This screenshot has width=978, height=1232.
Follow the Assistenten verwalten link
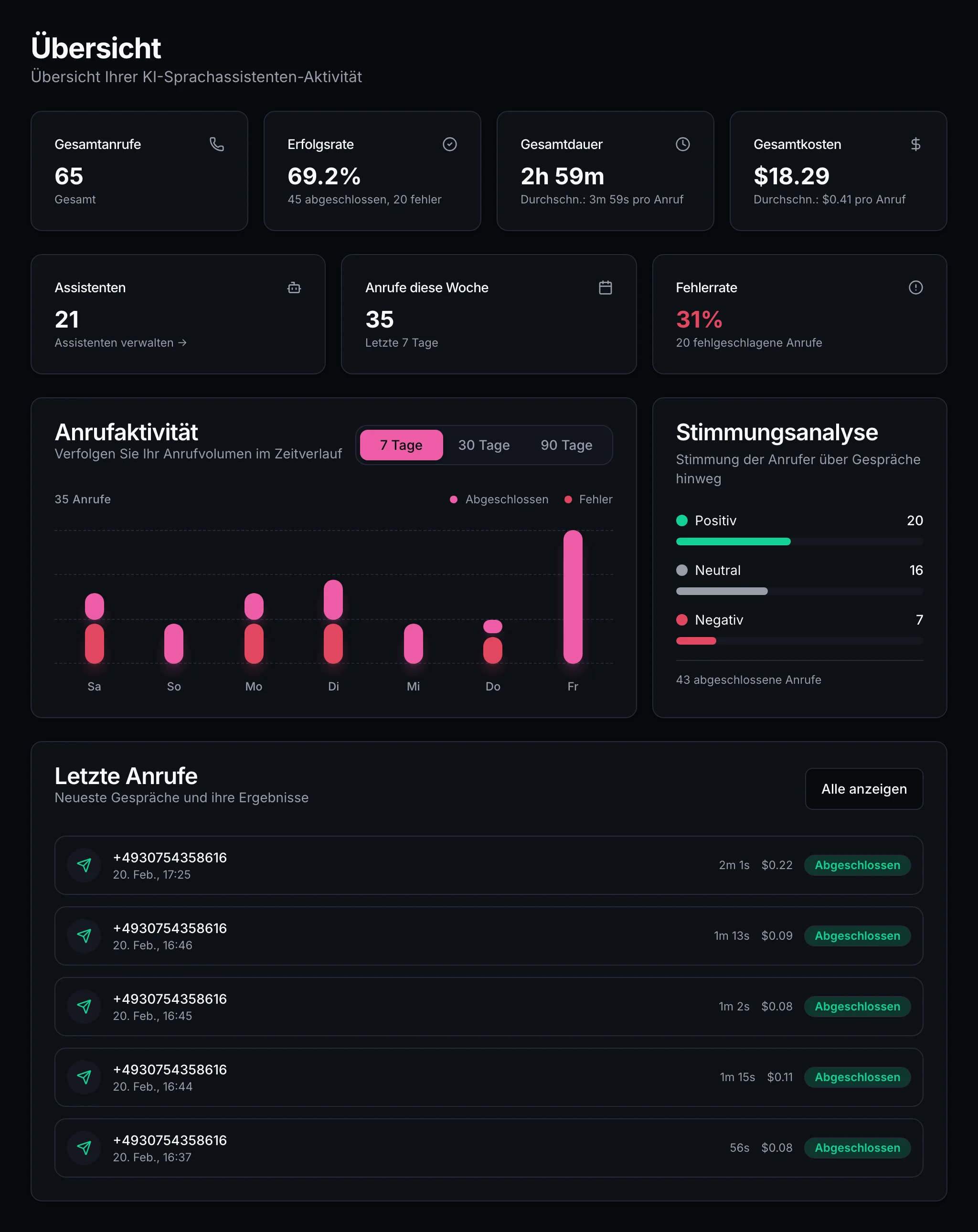tap(120, 342)
